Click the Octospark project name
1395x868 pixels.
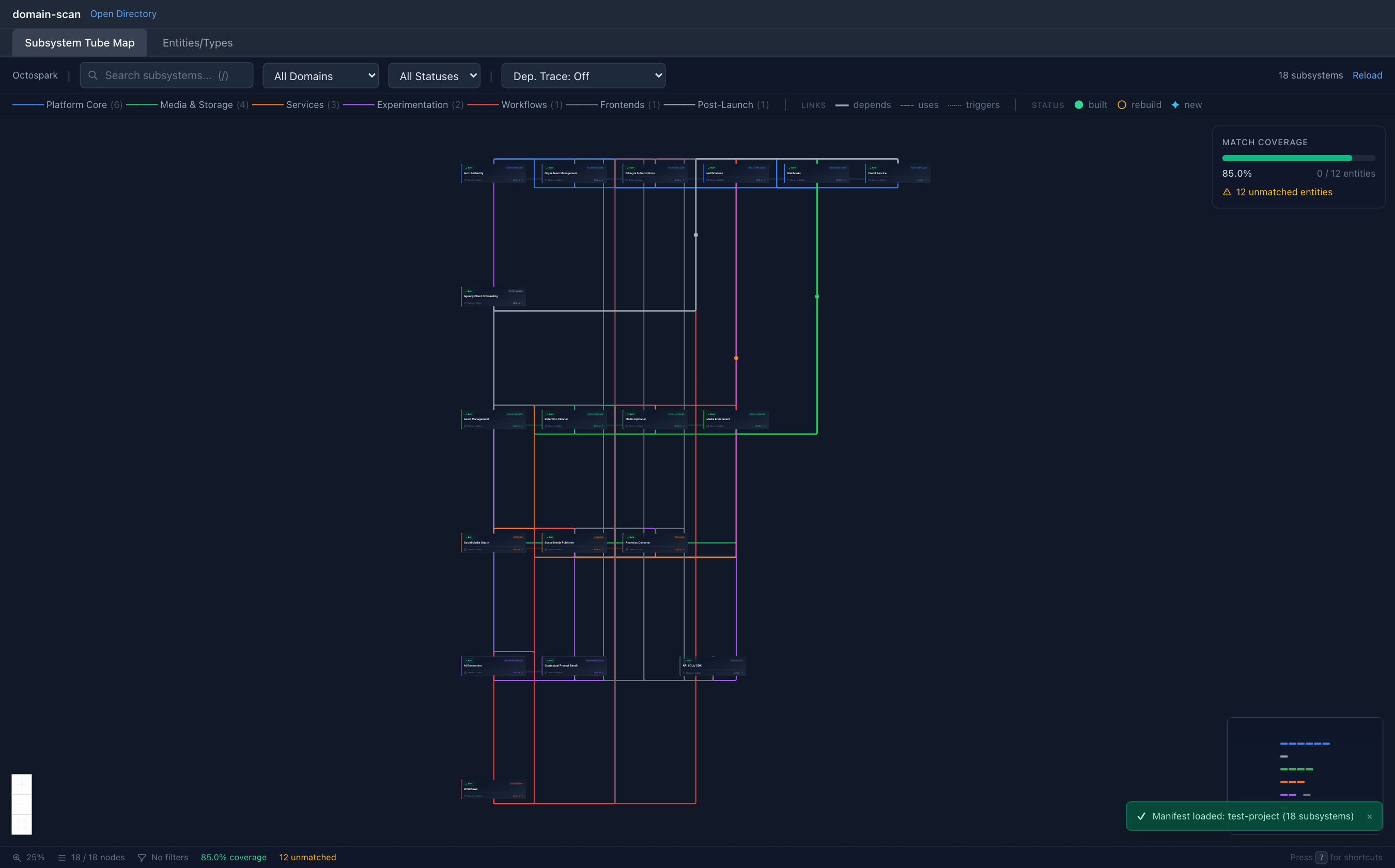[x=35, y=75]
